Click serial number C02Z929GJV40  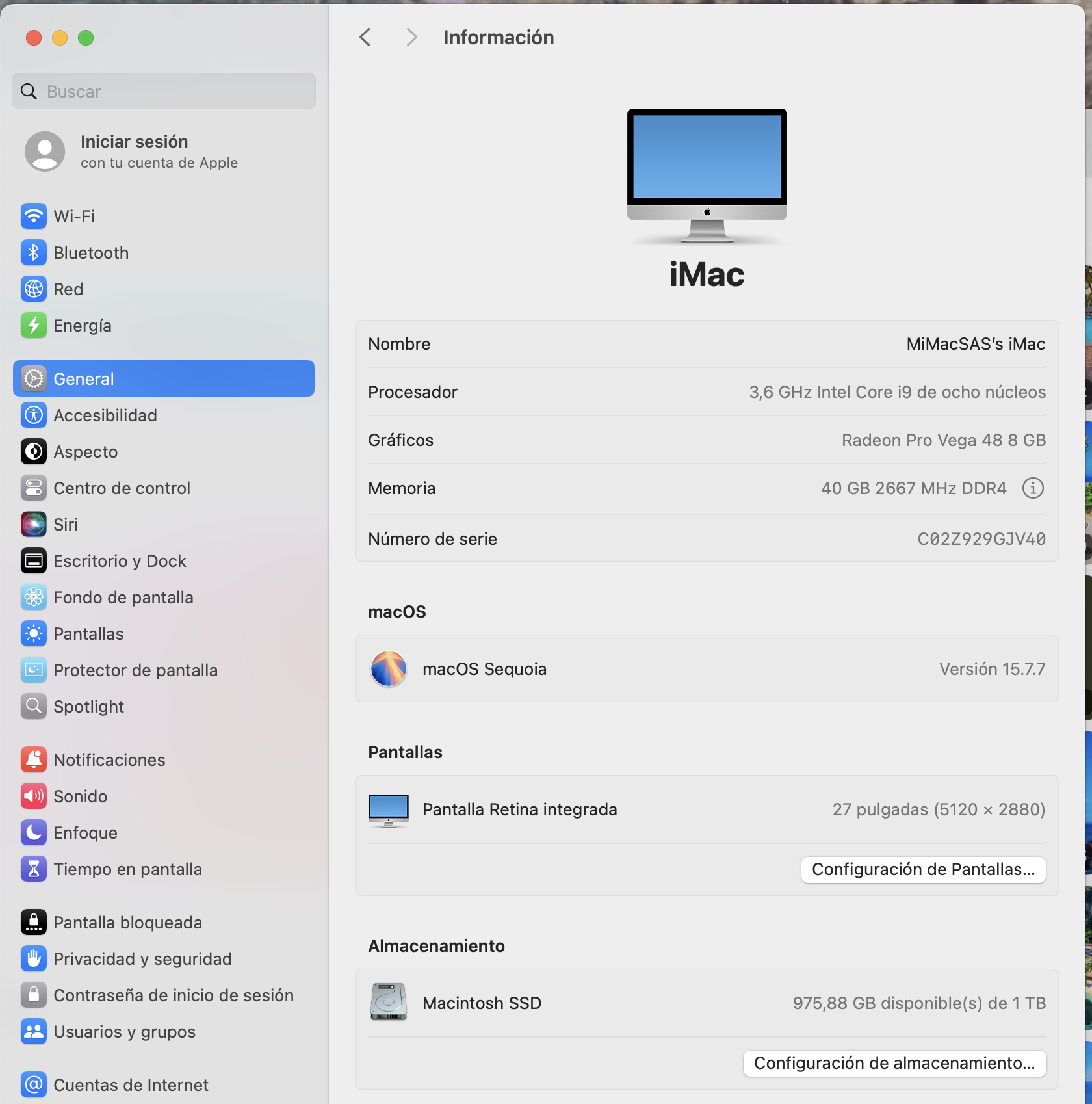pyautogui.click(x=981, y=539)
